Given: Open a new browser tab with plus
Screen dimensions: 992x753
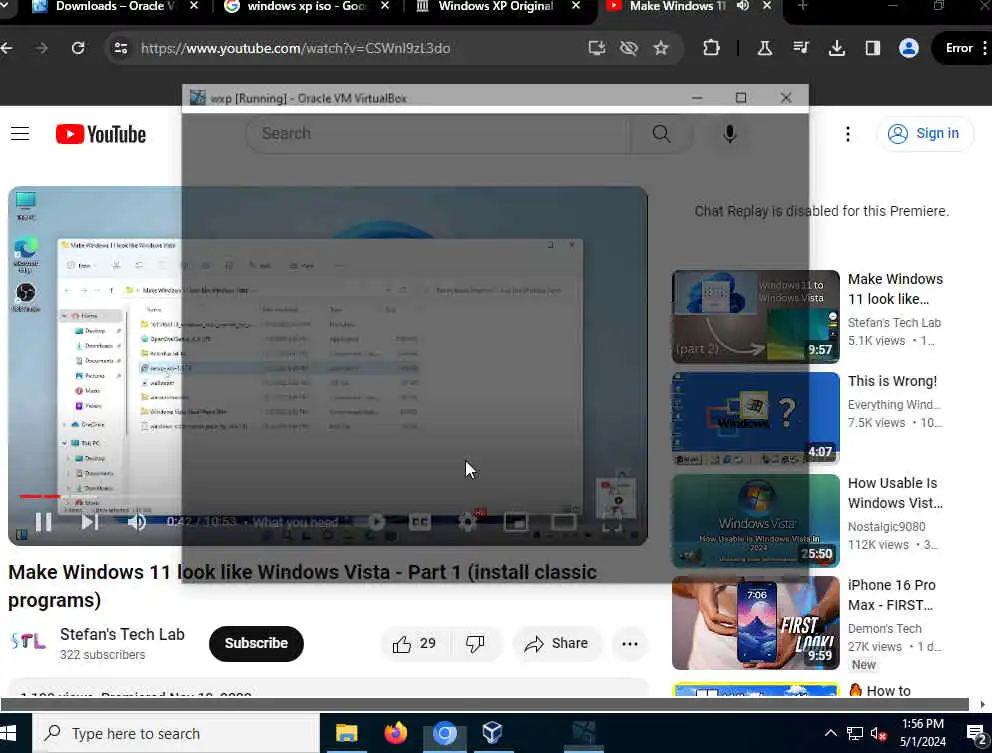Looking at the screenshot, I should pos(802,6).
